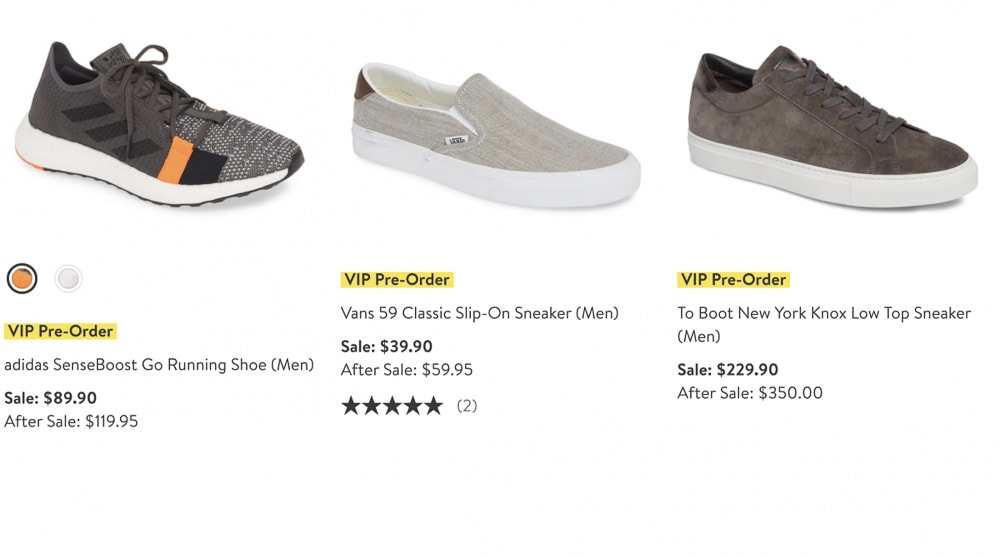
Task: Click VIP Pre-Order badge on Vans sneaker
Action: (397, 279)
